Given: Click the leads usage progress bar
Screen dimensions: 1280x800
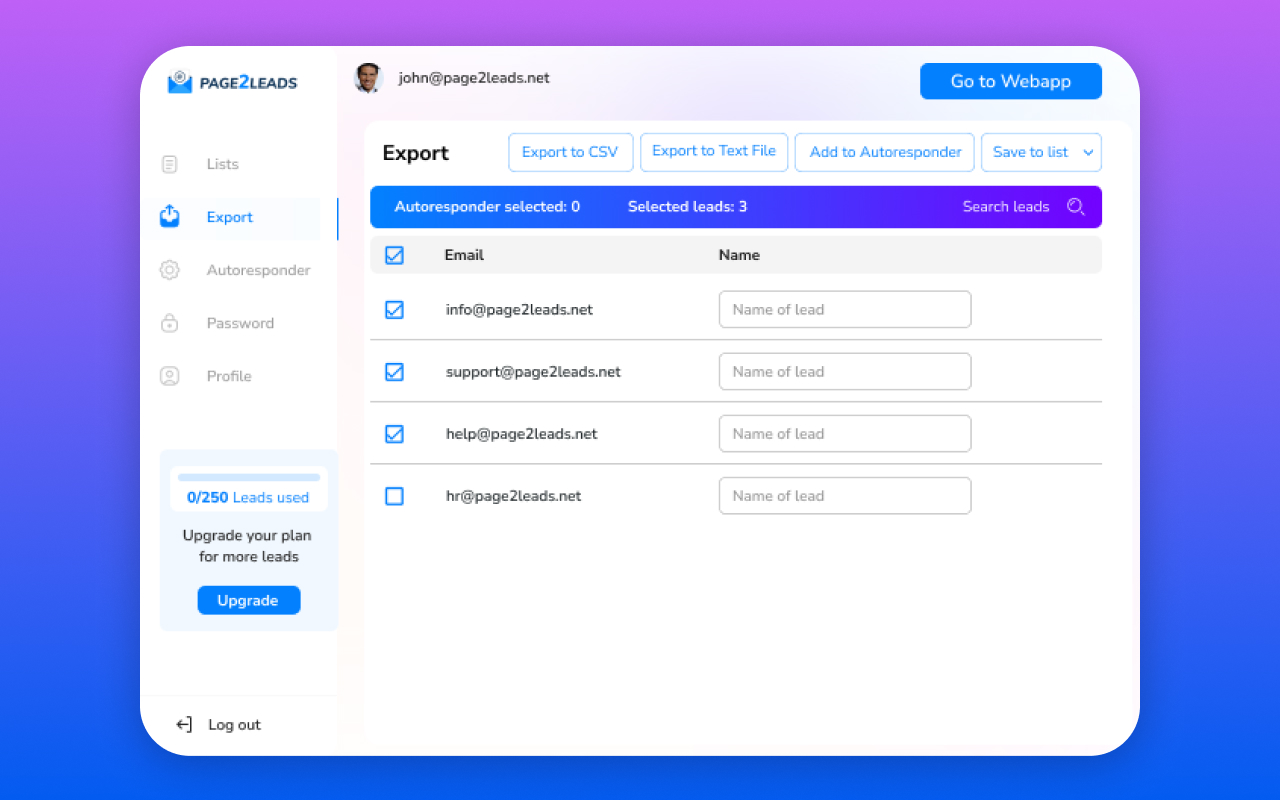Looking at the screenshot, I should click(249, 478).
